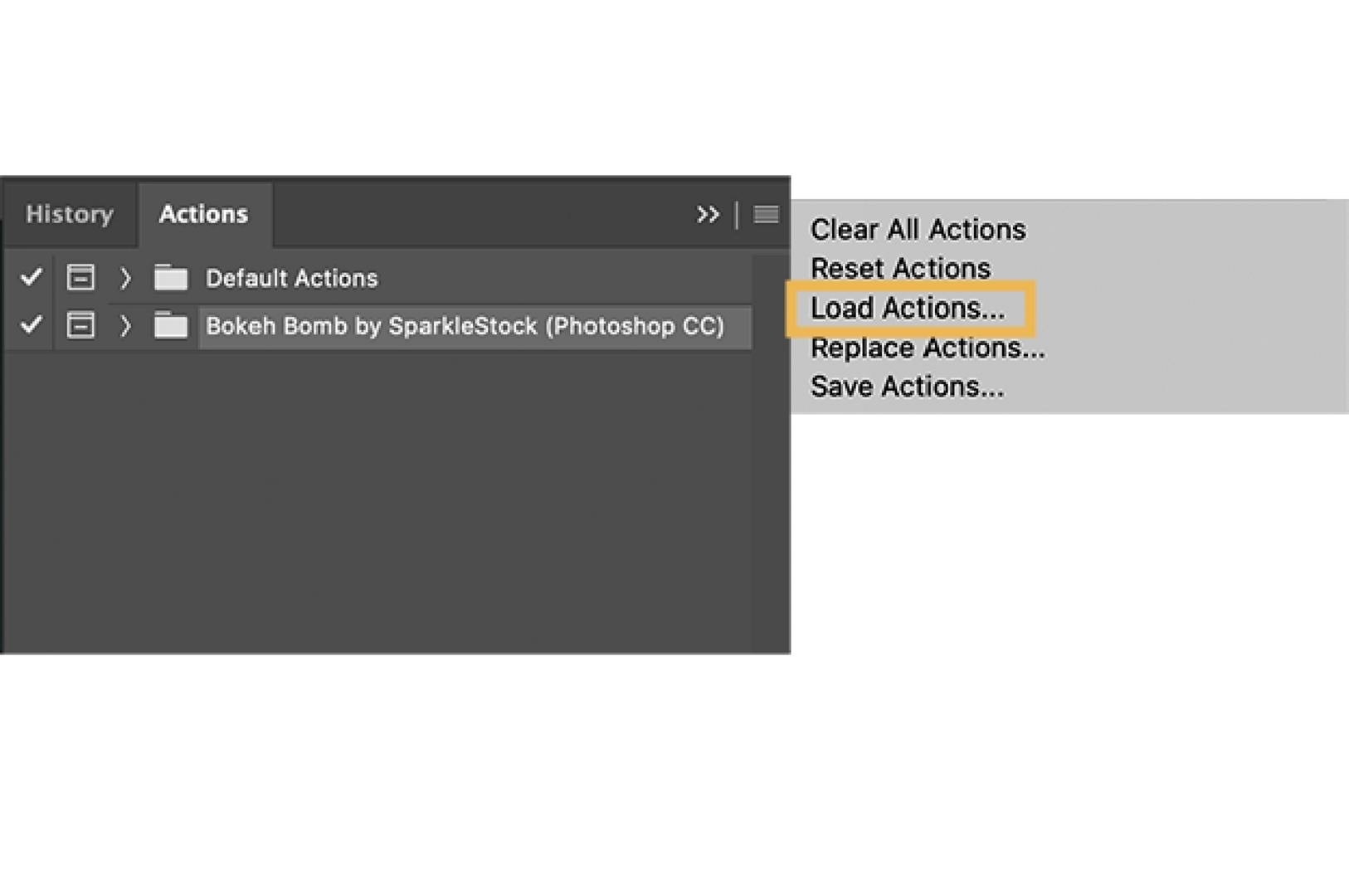
Task: Click the double-arrow collapse panel icon
Action: (709, 215)
